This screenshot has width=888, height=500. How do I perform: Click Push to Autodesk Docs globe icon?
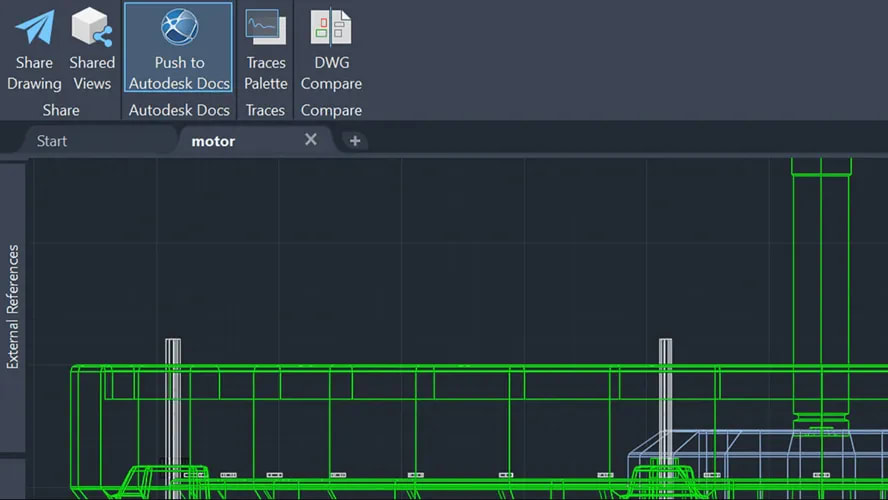click(179, 29)
